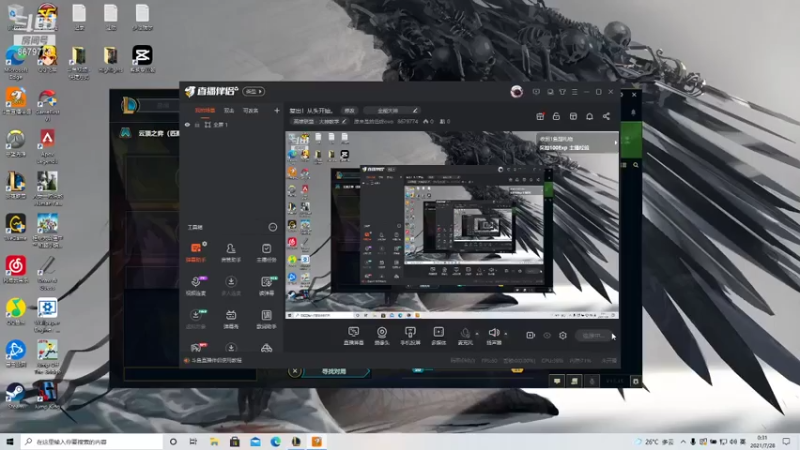Edit the 英雄联盟 category tag pencil
This screenshot has height=450, width=800.
[x=344, y=122]
